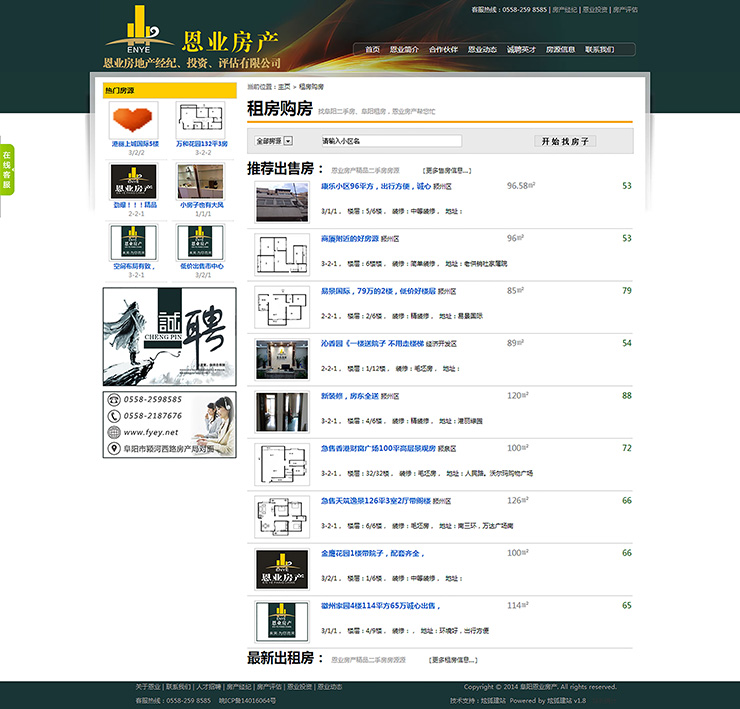740x709 pixels.
Task: Open the 沁香园 一楼送院子 listing title
Action: pyautogui.click(x=372, y=344)
